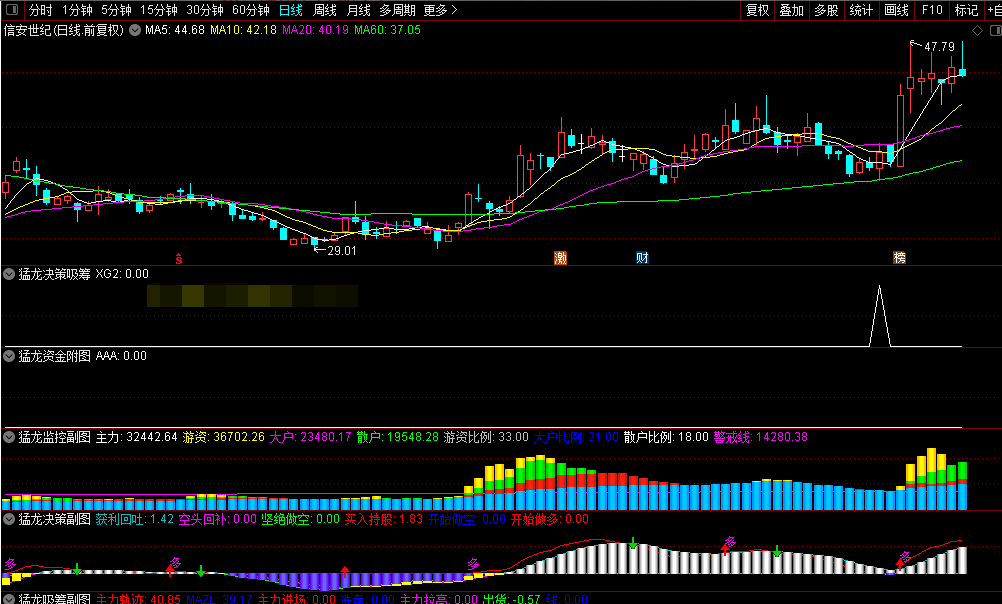Collapse the 猛龙决策吸筹 indicator panel arrow
Viewport: 1002px width, 604px height.
click(x=10, y=273)
